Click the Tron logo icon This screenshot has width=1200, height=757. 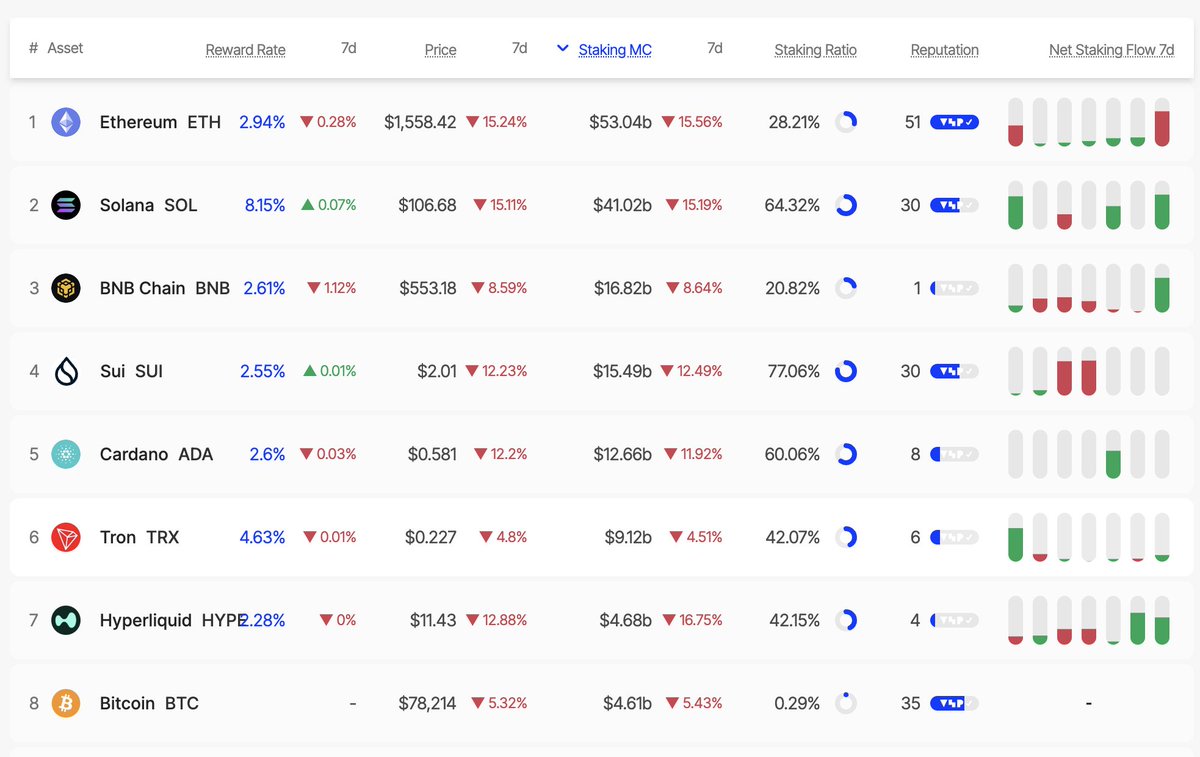pos(65,537)
